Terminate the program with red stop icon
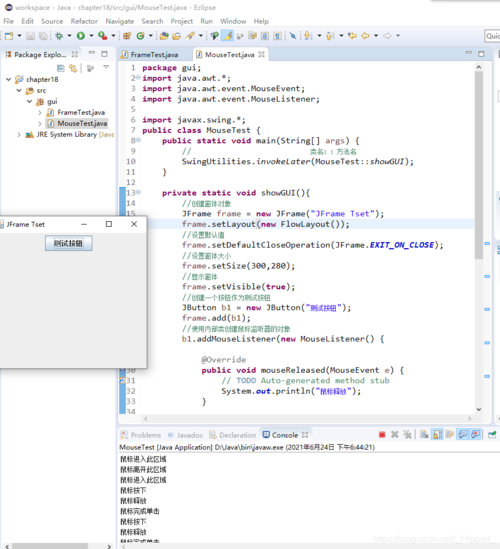This screenshot has width=500, height=549. (x=382, y=435)
